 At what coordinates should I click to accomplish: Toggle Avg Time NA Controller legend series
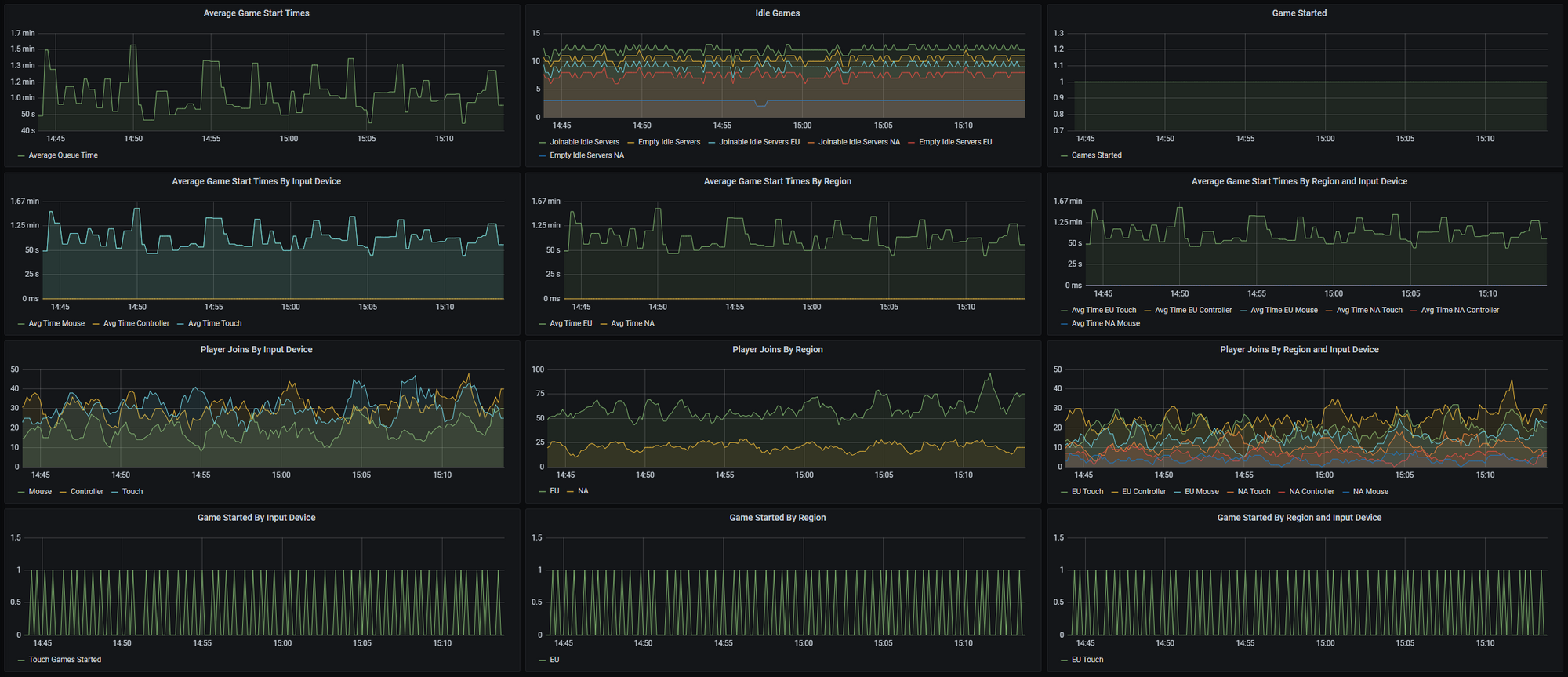pos(1460,310)
